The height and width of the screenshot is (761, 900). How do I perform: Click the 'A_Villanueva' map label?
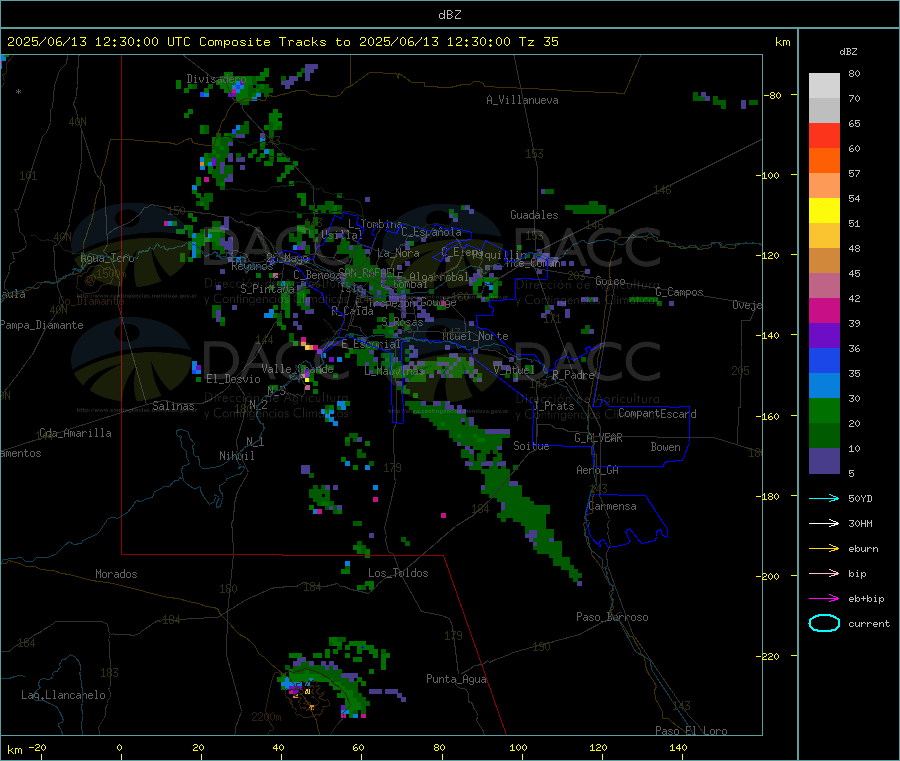[x=522, y=100]
